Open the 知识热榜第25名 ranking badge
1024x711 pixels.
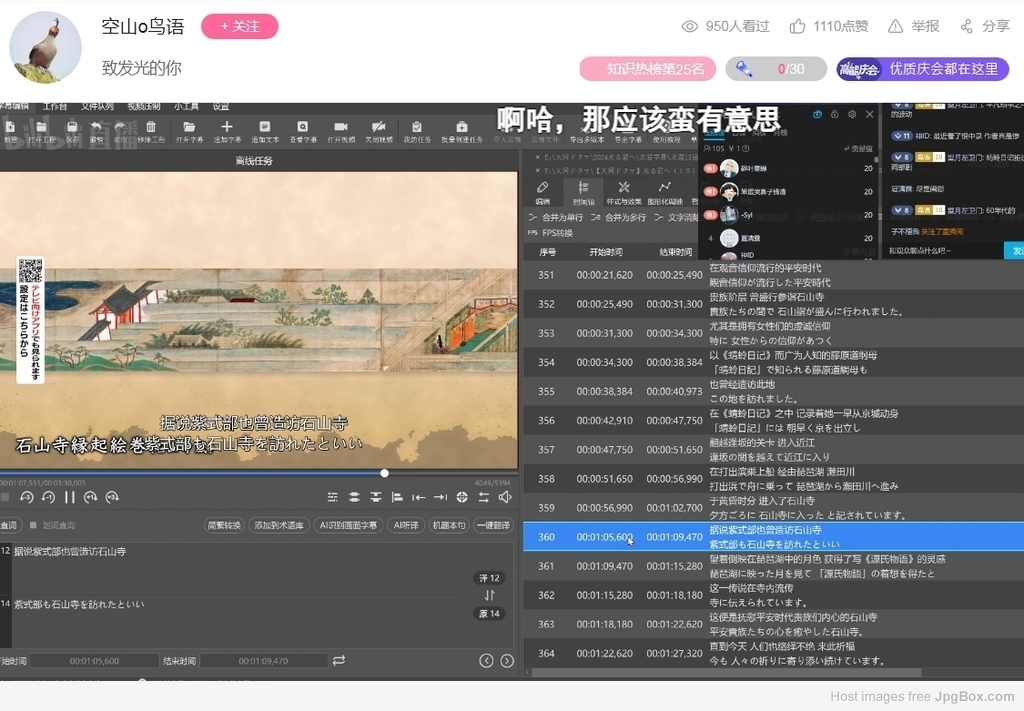point(647,69)
